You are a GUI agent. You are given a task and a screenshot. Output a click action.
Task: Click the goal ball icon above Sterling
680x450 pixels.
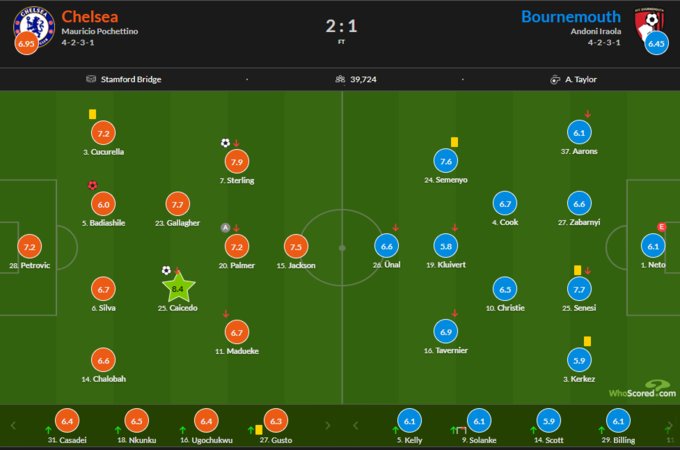click(225, 142)
